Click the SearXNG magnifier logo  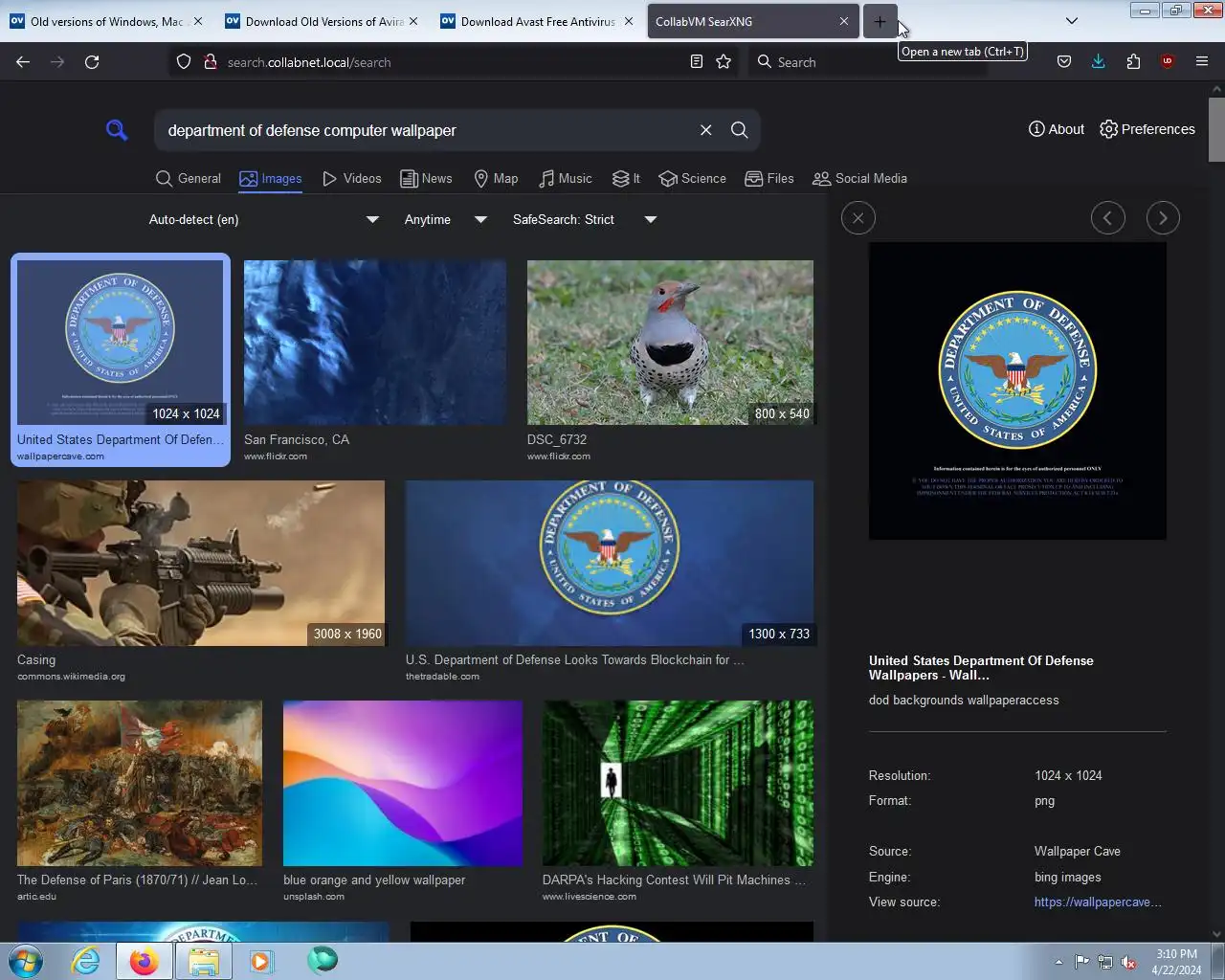pyautogui.click(x=117, y=130)
